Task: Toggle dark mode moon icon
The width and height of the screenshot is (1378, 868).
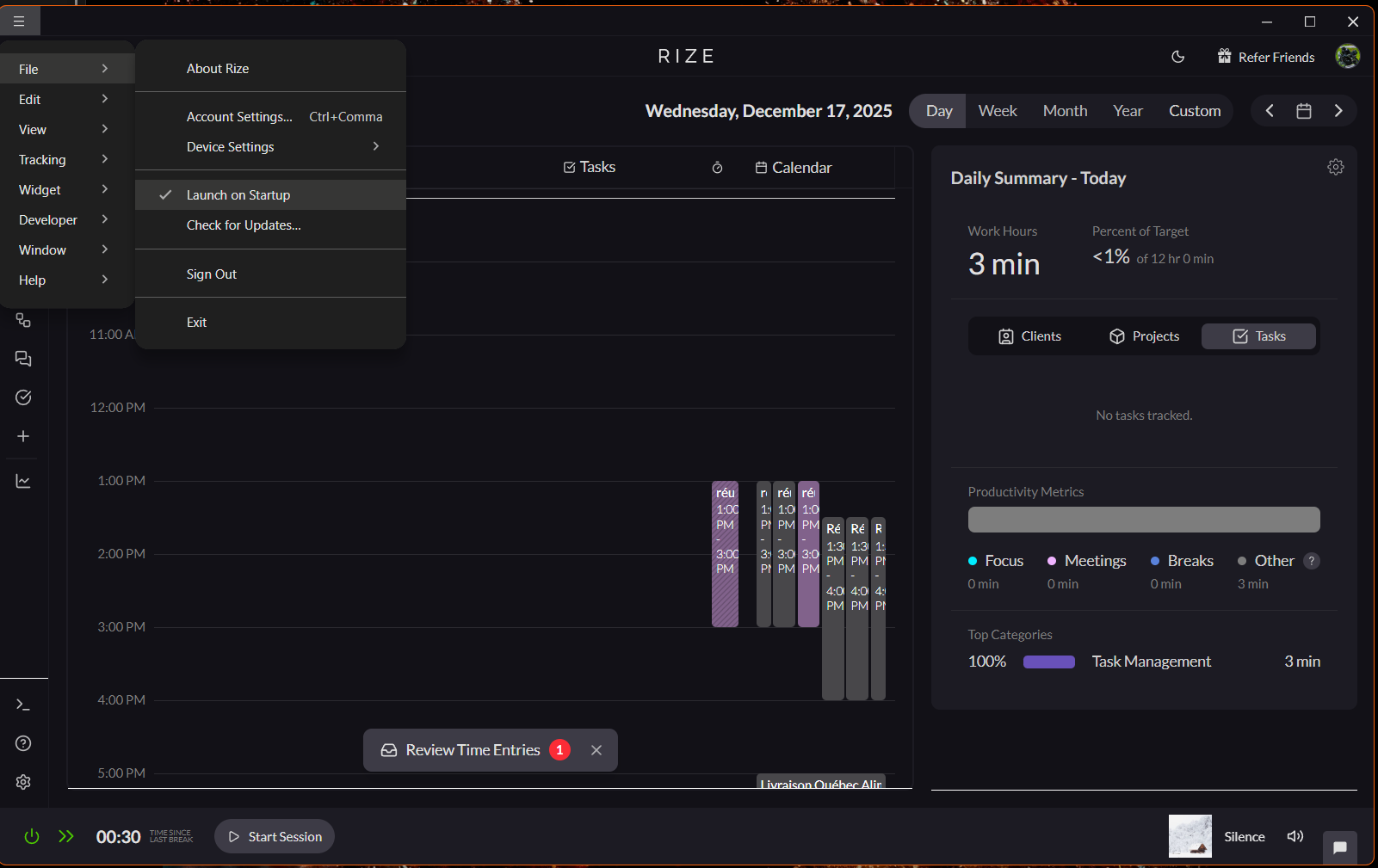Action: click(x=1178, y=57)
